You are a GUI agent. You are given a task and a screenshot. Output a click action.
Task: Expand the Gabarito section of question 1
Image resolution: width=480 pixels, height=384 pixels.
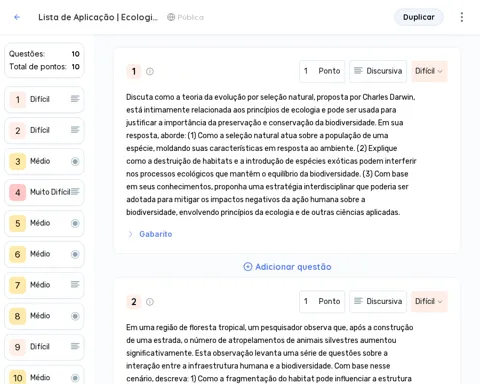click(150, 234)
